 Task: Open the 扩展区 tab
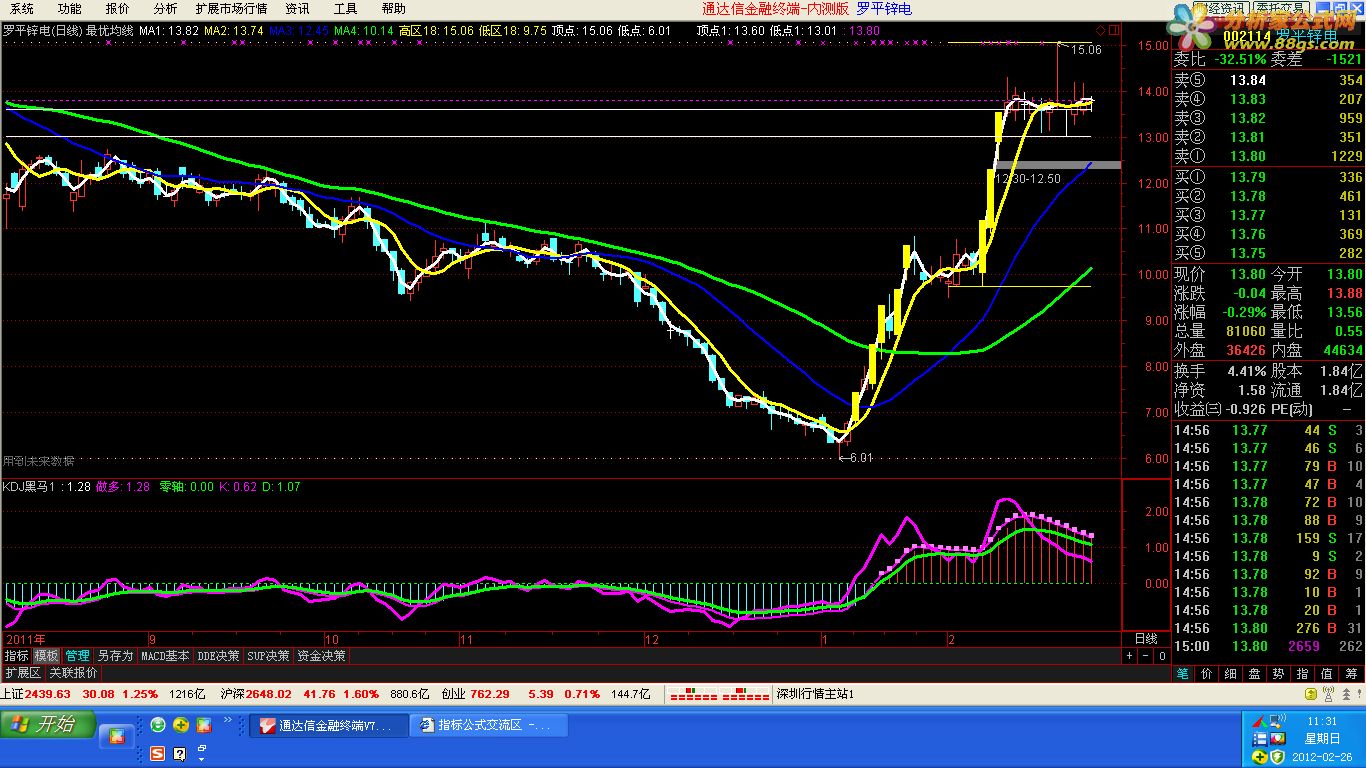tap(22, 673)
